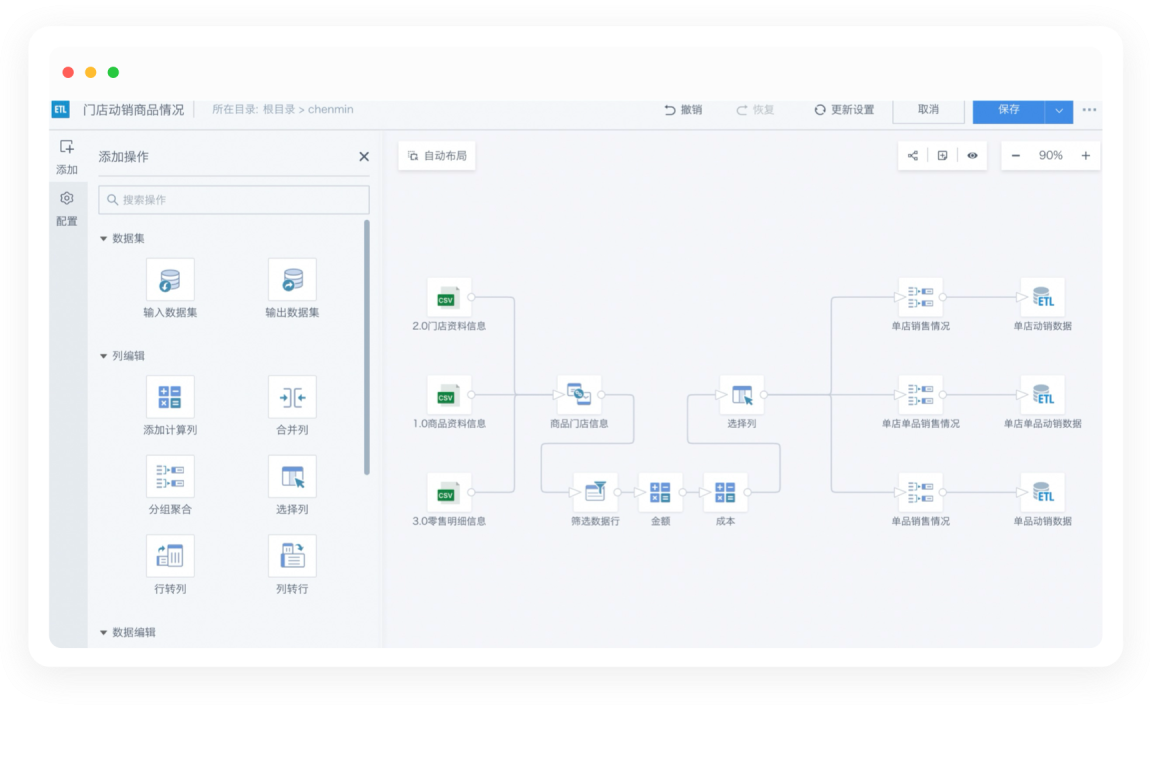
Task: Switch to the 配置 sidebar tab
Action: click(x=67, y=208)
